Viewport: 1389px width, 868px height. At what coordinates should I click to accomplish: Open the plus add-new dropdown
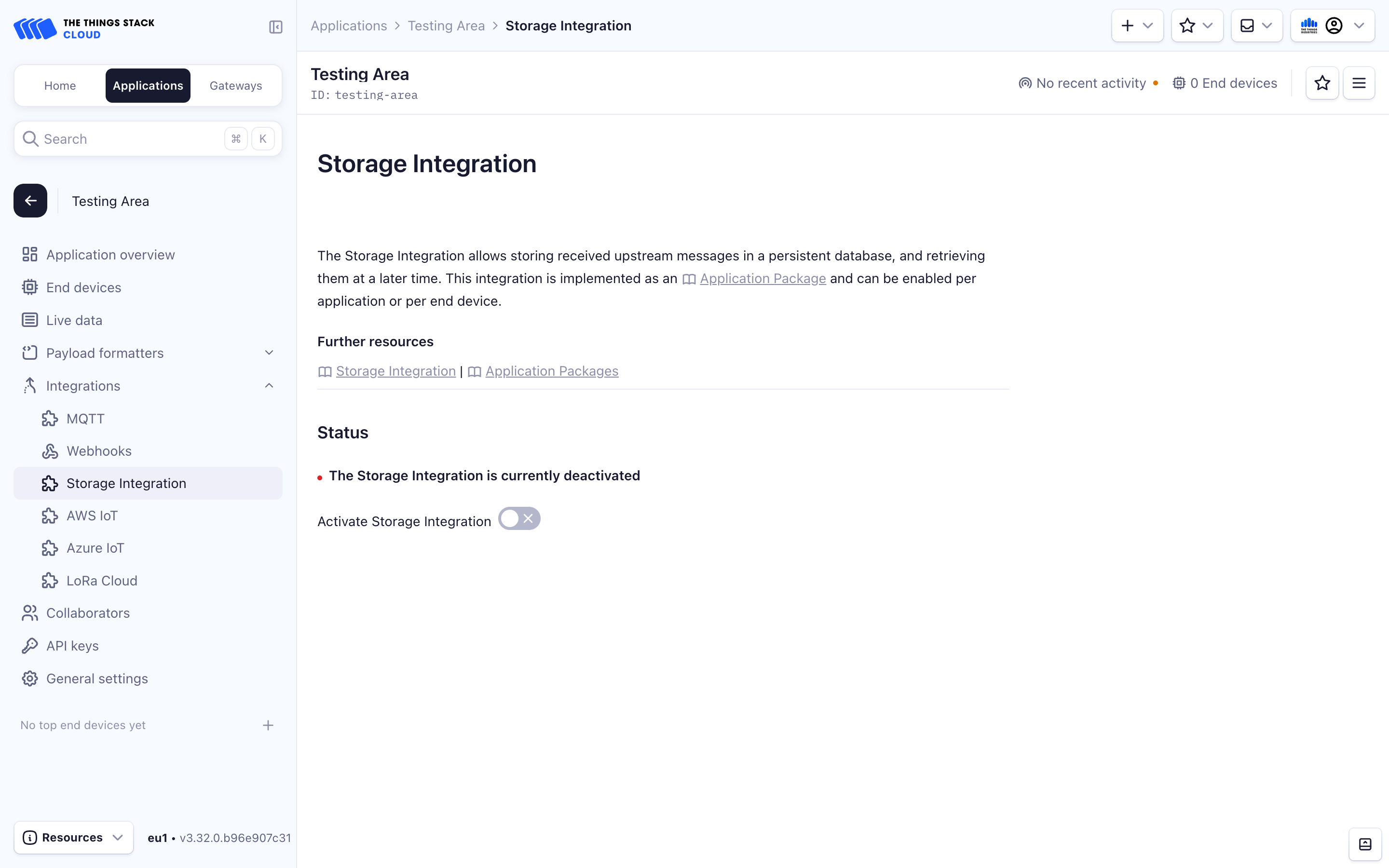[x=1137, y=26]
